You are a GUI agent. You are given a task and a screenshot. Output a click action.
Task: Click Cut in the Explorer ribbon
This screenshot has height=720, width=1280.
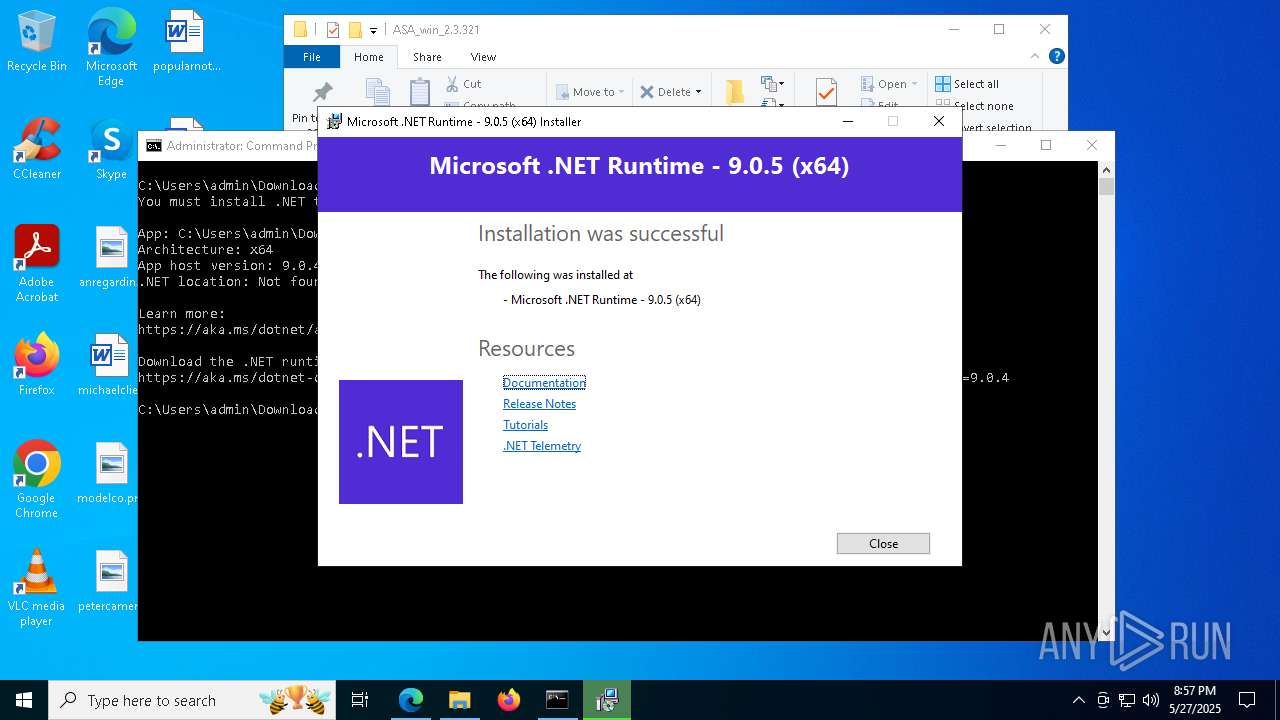point(464,84)
